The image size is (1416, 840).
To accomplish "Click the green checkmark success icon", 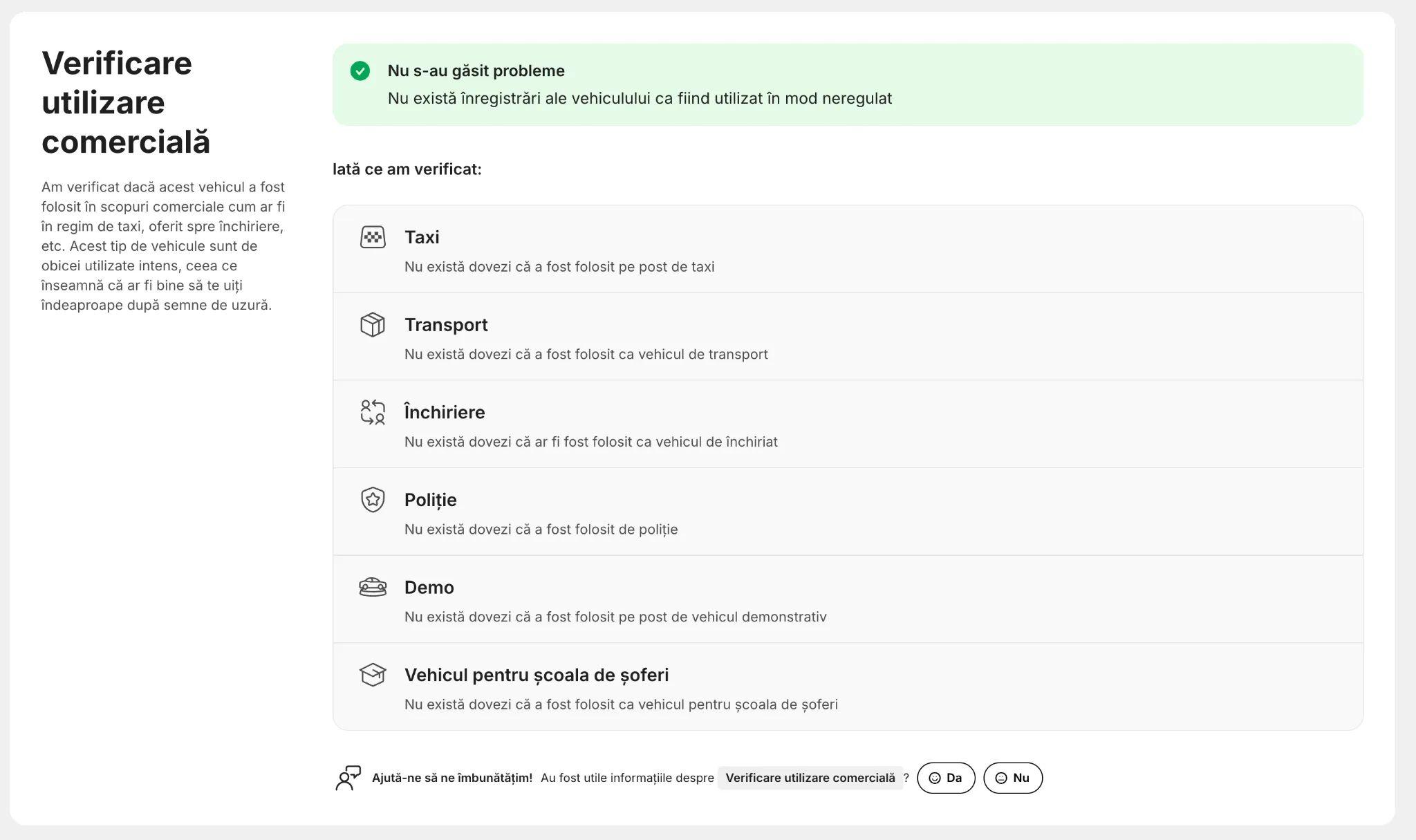I will (x=360, y=71).
